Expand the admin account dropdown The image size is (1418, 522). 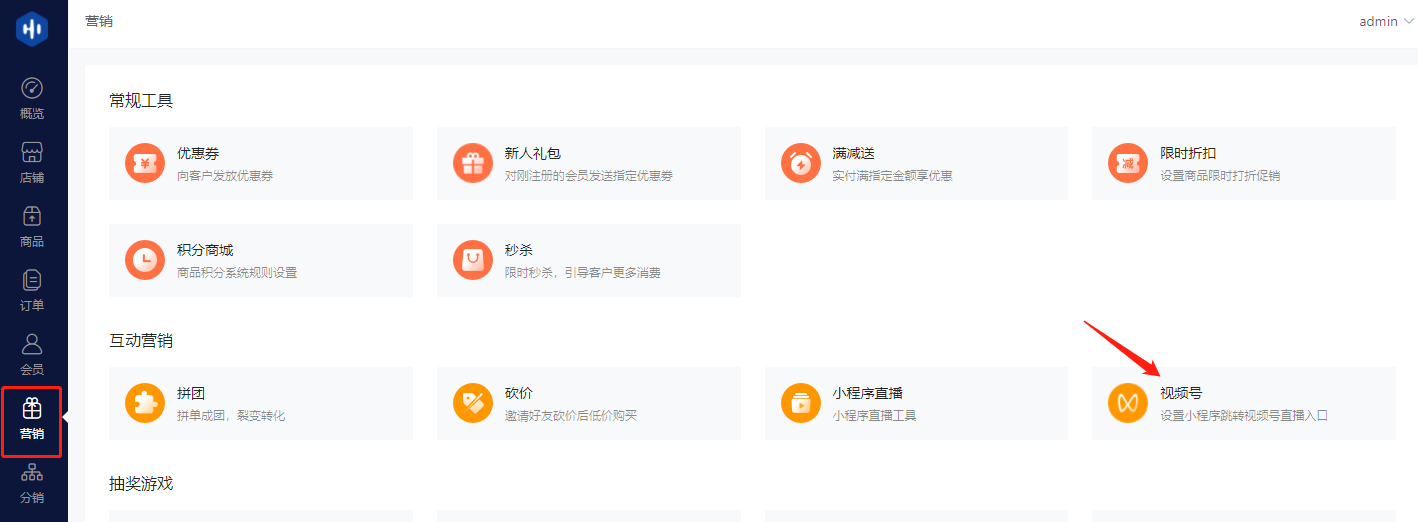(1387, 21)
